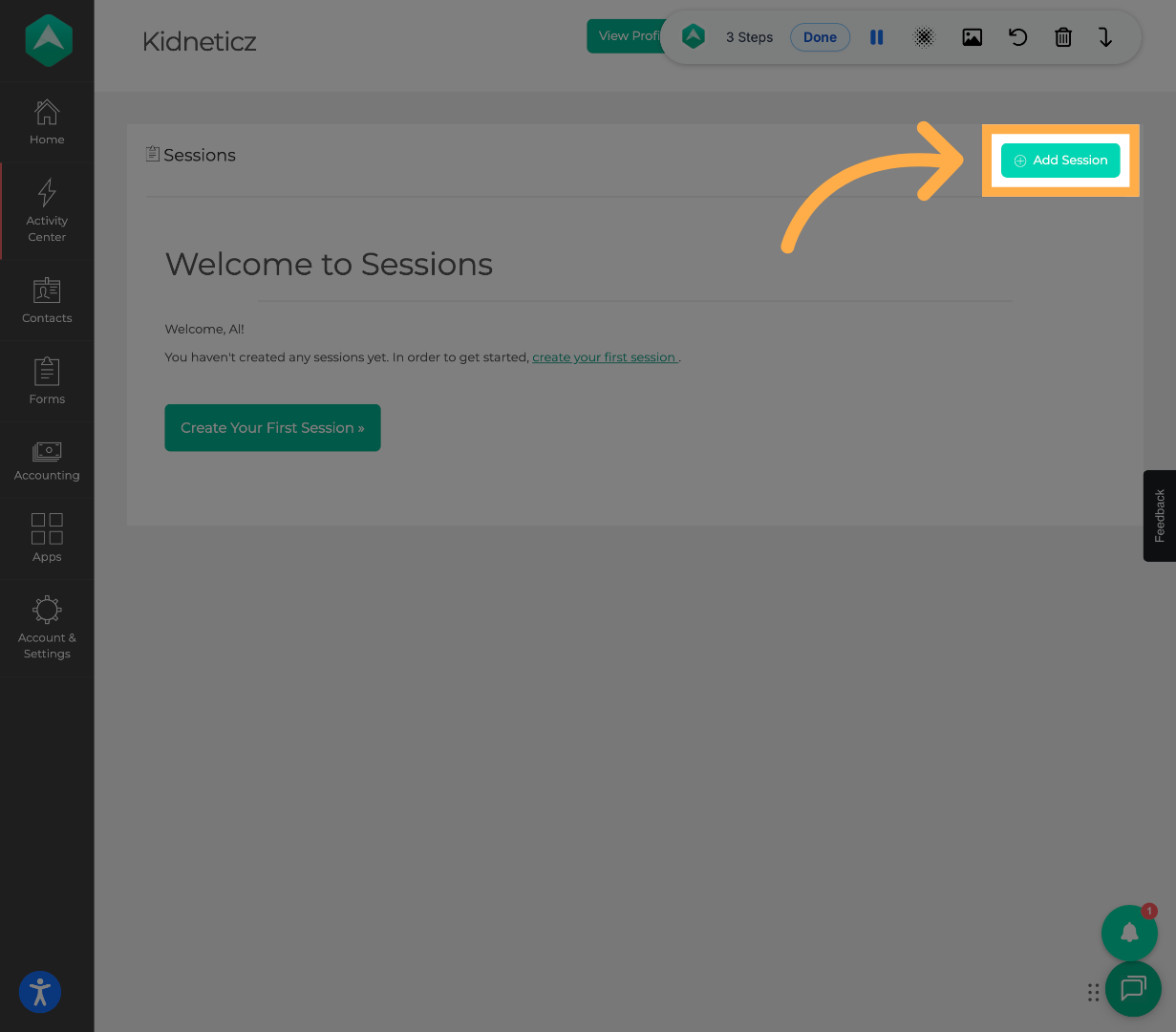Browse Apps from the sidebar
Screen dimensions: 1176x1032
[47, 538]
